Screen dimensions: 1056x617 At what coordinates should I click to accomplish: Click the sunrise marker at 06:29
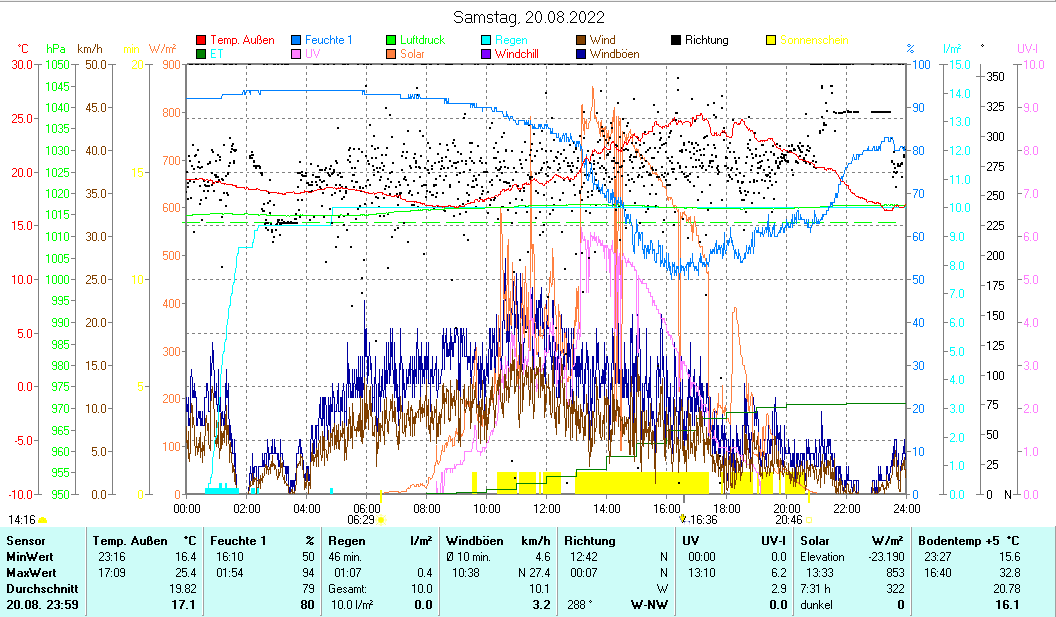[x=380, y=520]
